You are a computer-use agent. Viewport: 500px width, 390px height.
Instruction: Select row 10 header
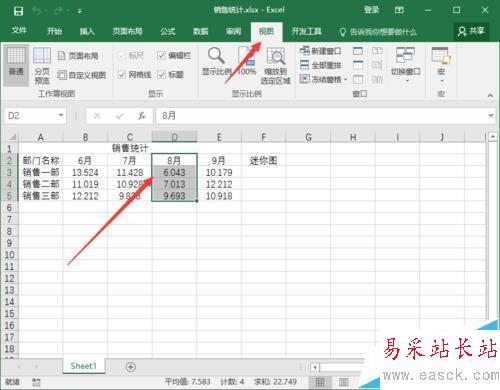coord(9,255)
